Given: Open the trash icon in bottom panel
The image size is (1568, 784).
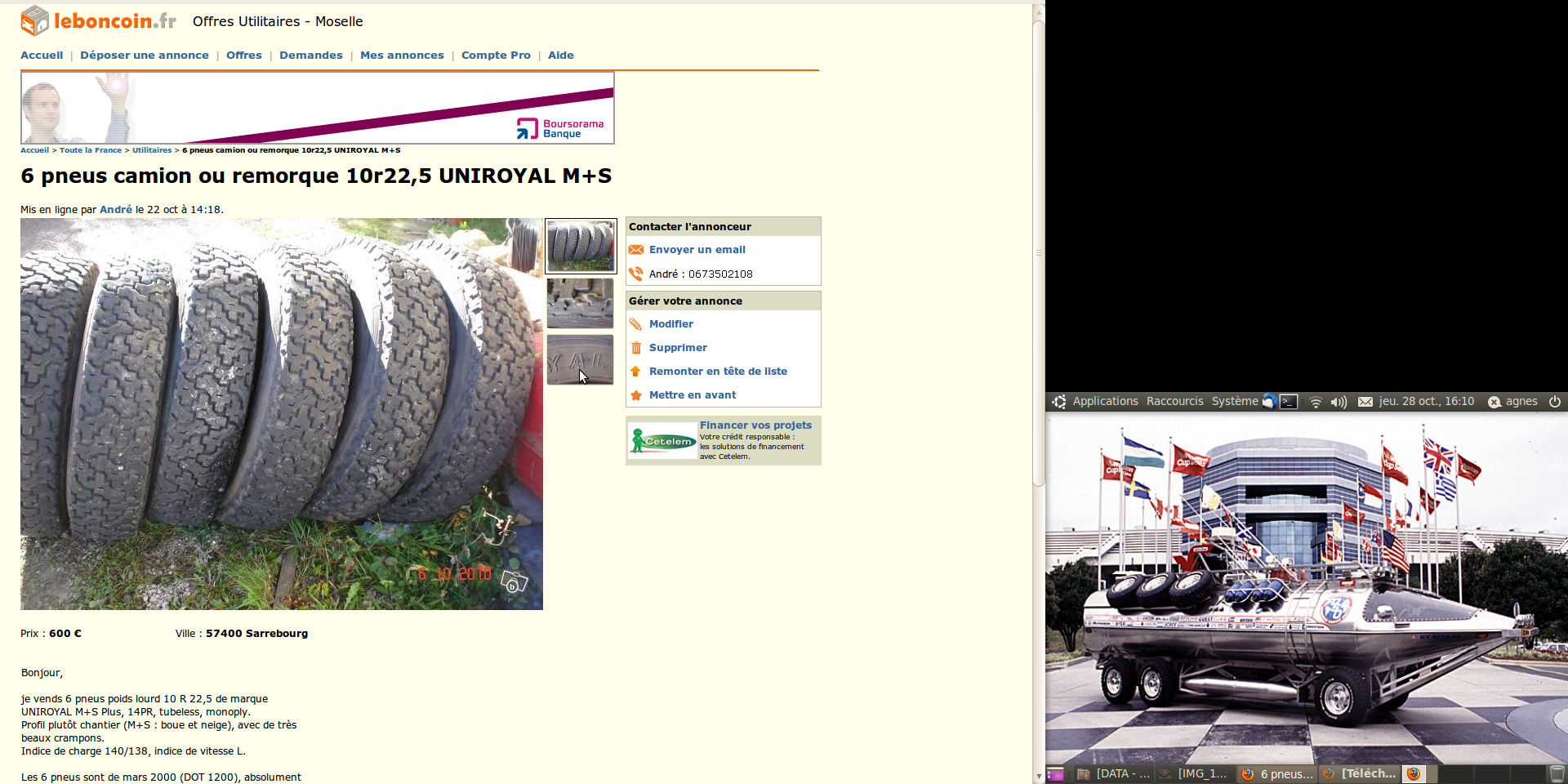Looking at the screenshot, I should coord(1557,774).
